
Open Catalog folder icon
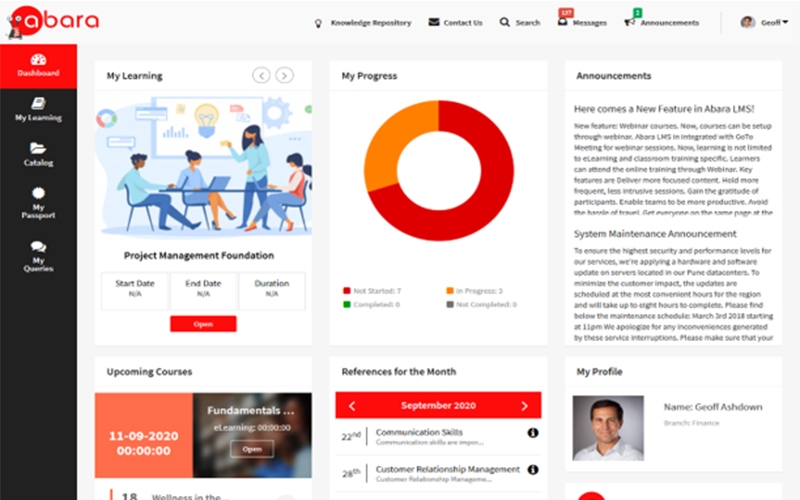[x=38, y=148]
